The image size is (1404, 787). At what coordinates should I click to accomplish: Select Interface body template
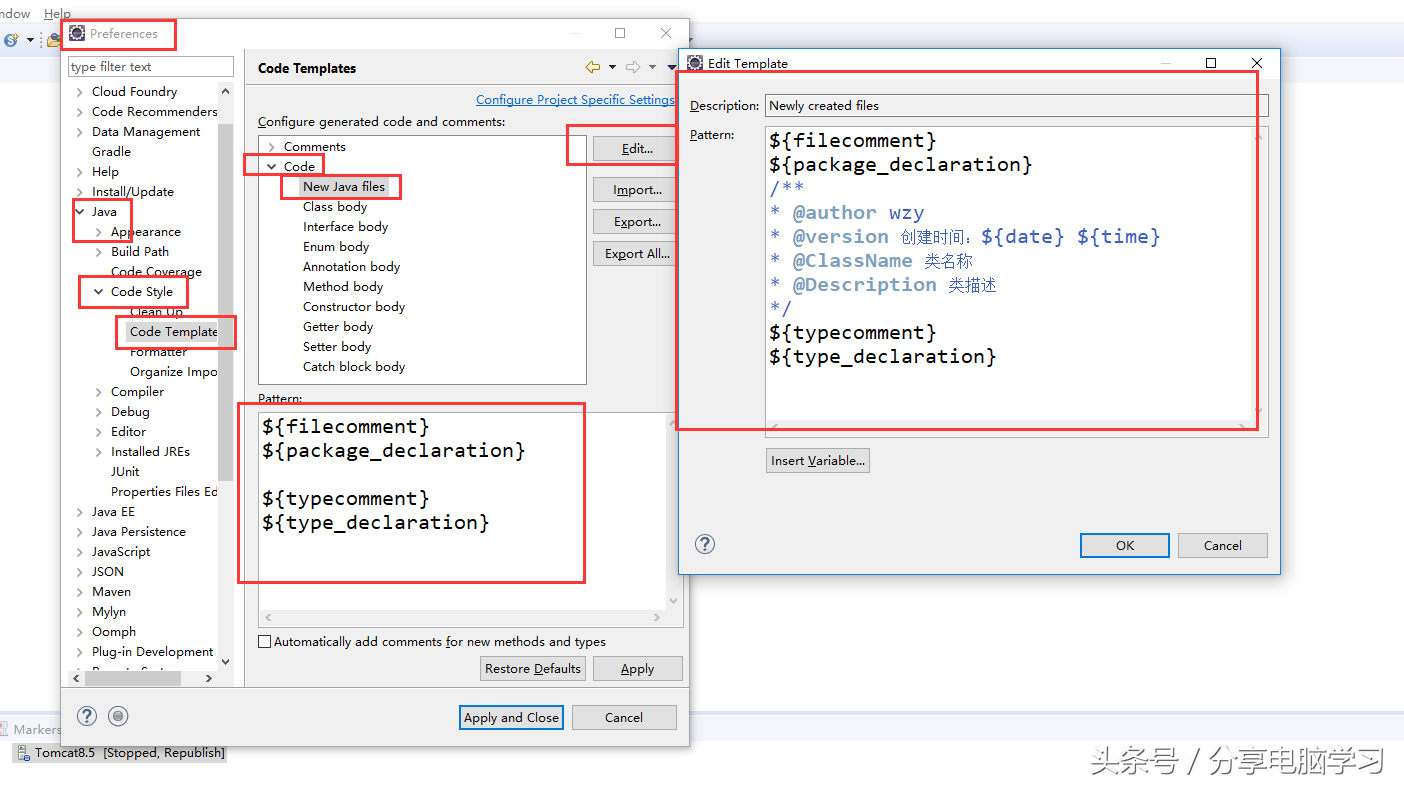[345, 227]
